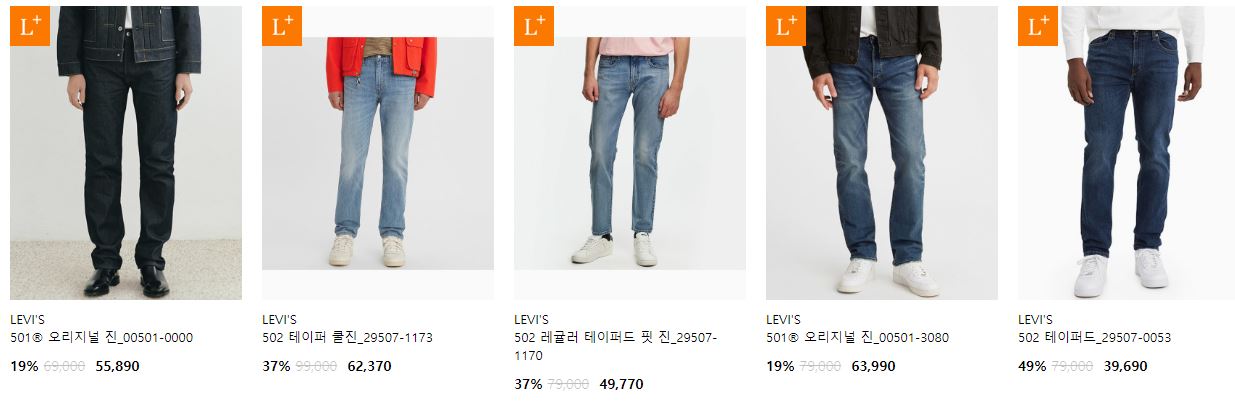1235x415 pixels.
Task: Open the light-wash jeans with red jacket photo
Action: [378, 153]
